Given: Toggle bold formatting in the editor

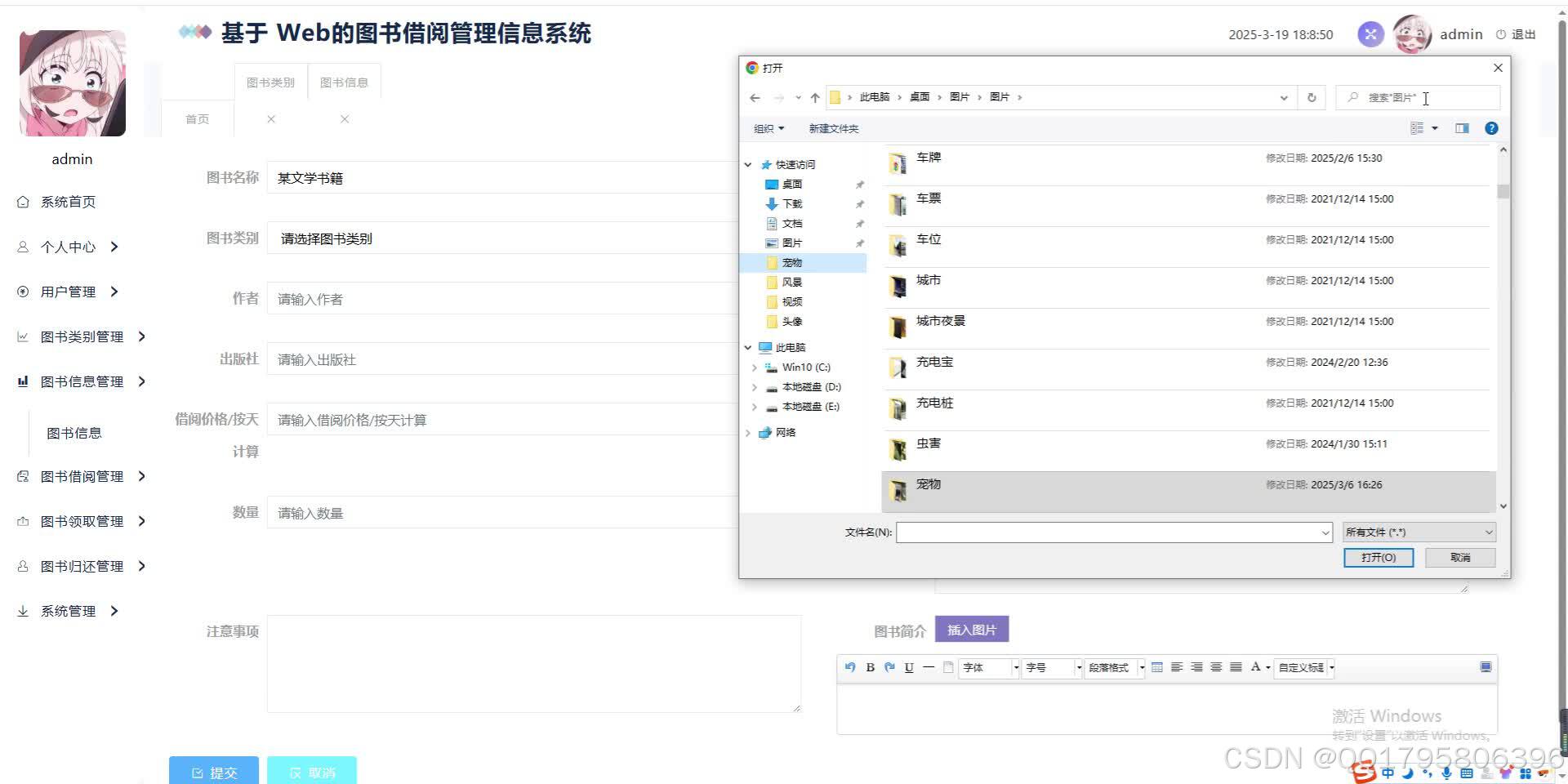Looking at the screenshot, I should pos(870,667).
